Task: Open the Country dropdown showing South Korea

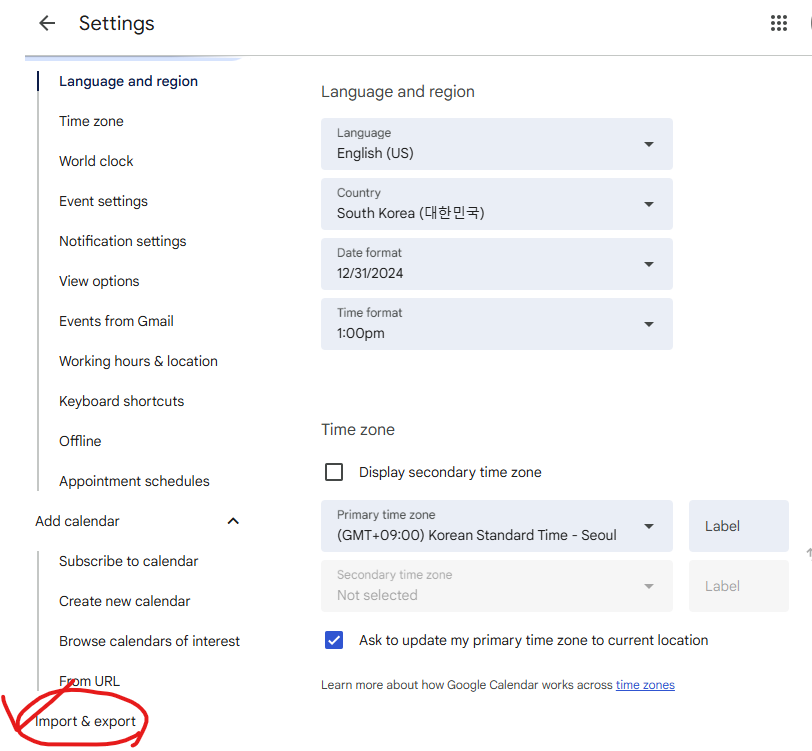Action: coord(497,204)
